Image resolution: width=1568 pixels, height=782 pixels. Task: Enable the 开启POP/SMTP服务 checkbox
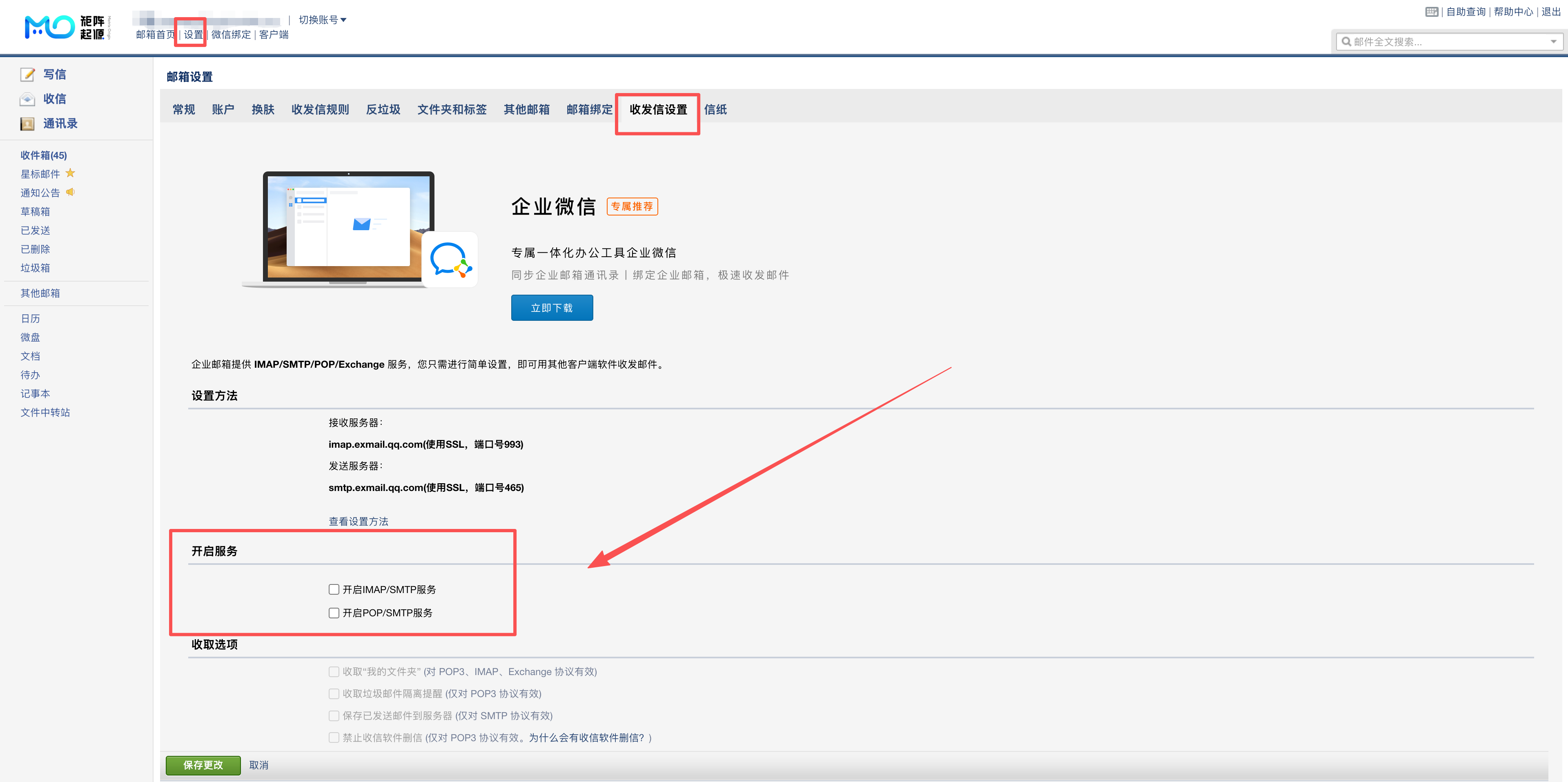click(x=334, y=613)
